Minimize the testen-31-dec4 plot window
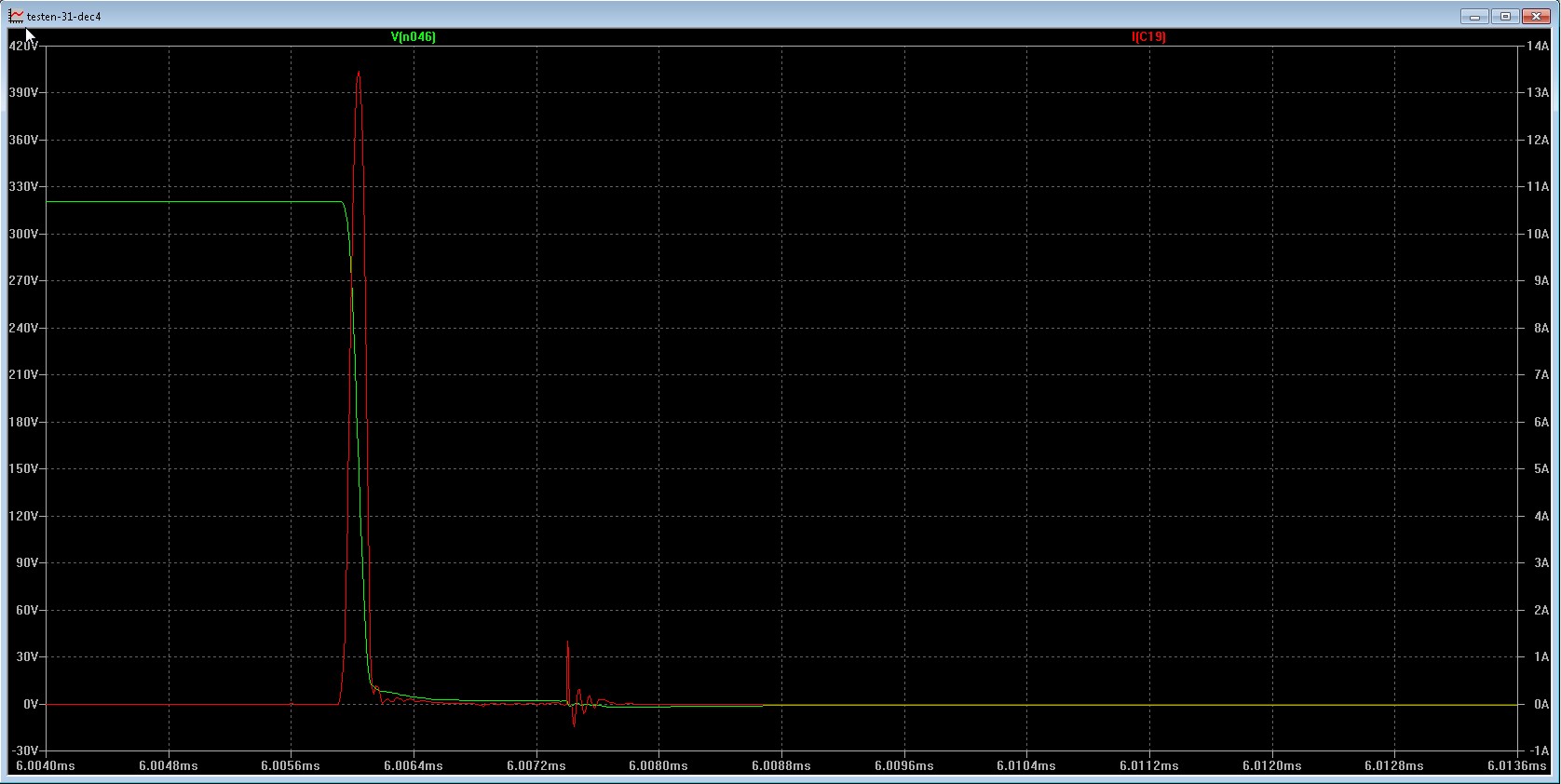 point(1474,17)
